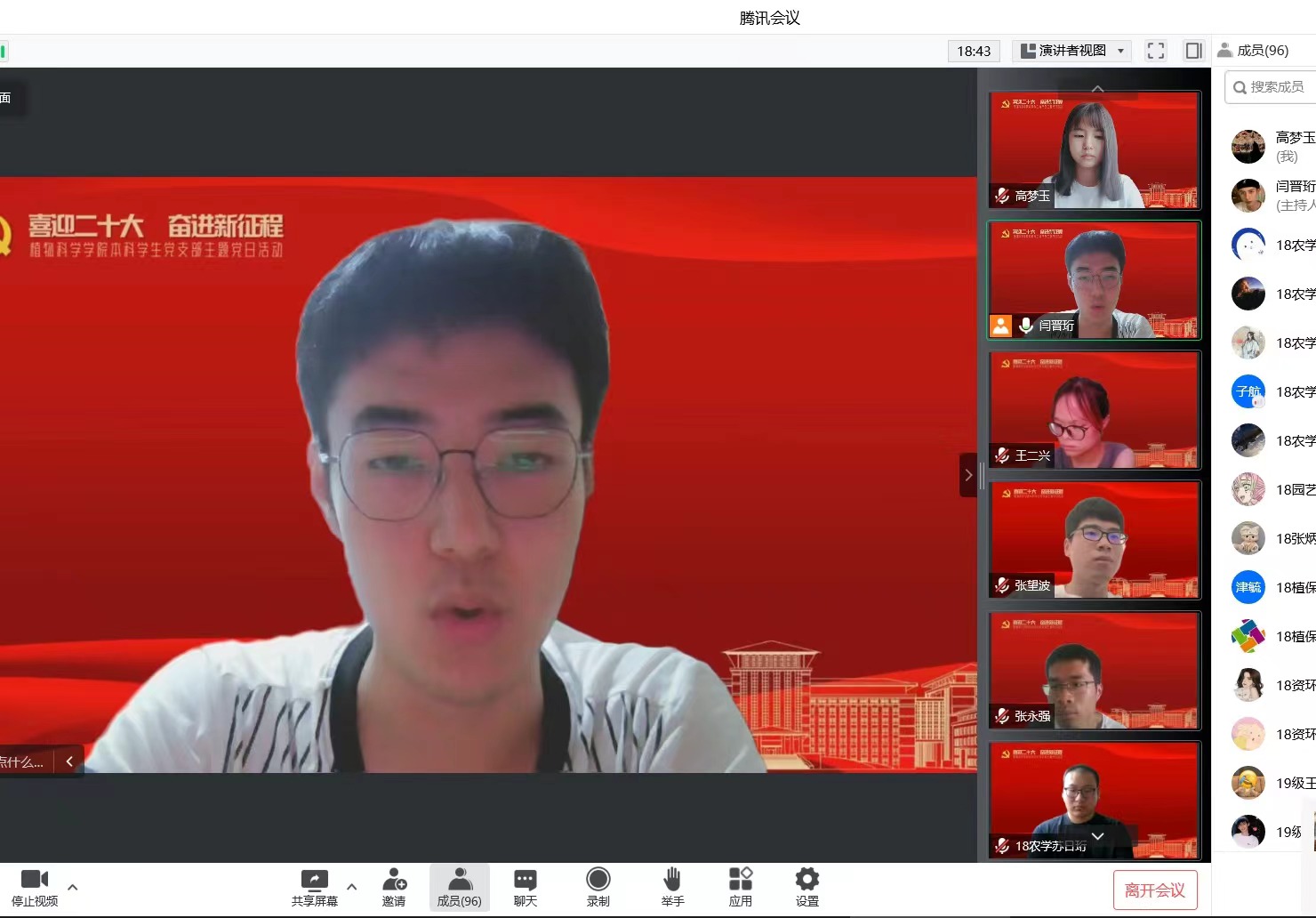Collapse the participant video strip arrow
The height and width of the screenshot is (918, 1316).
click(x=968, y=475)
